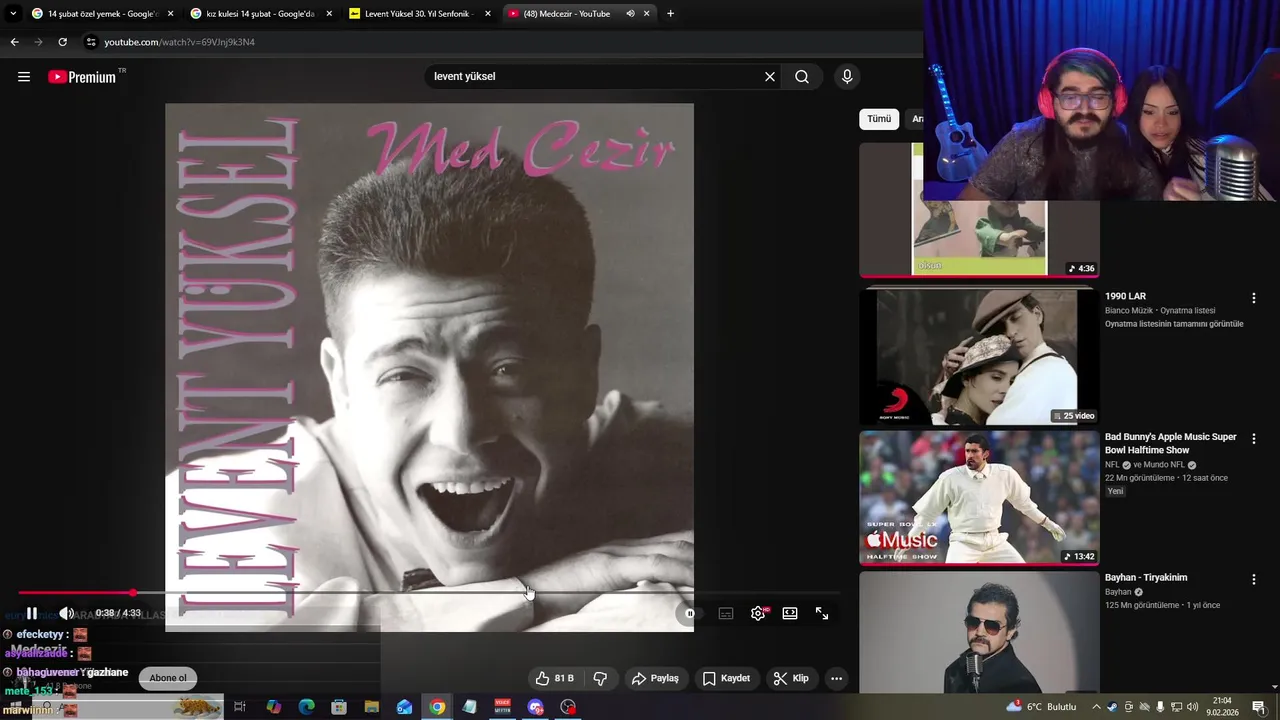The image size is (1280, 720).
Task: Open the 4:36 suggested video thumbnail
Action: tap(979, 238)
